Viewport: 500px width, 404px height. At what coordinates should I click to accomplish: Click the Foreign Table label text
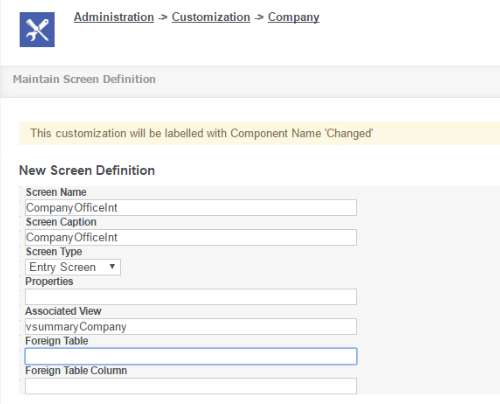(x=57, y=341)
